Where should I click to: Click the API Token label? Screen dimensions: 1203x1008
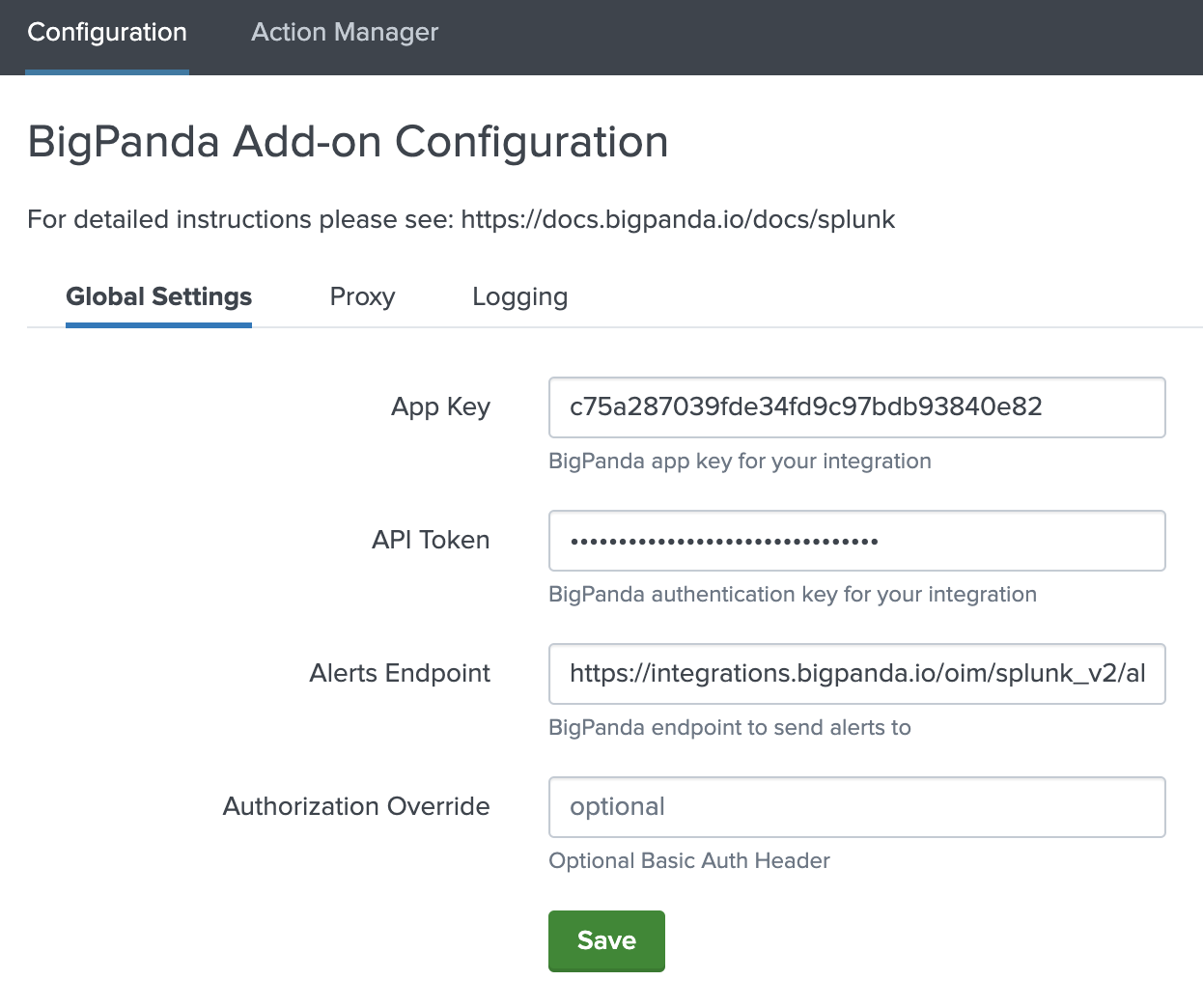(x=431, y=540)
